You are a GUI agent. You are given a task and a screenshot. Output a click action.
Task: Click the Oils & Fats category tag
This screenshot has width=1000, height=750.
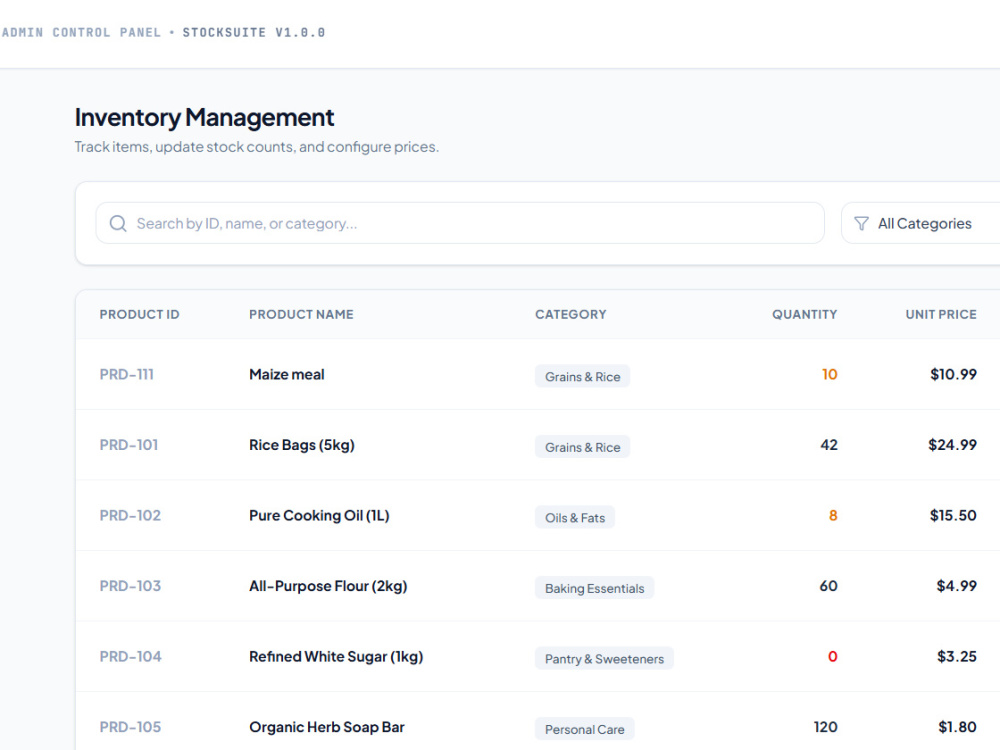click(575, 518)
